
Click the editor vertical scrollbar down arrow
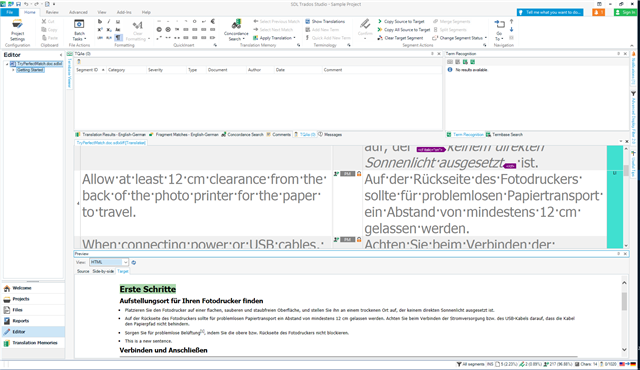pos(626,246)
